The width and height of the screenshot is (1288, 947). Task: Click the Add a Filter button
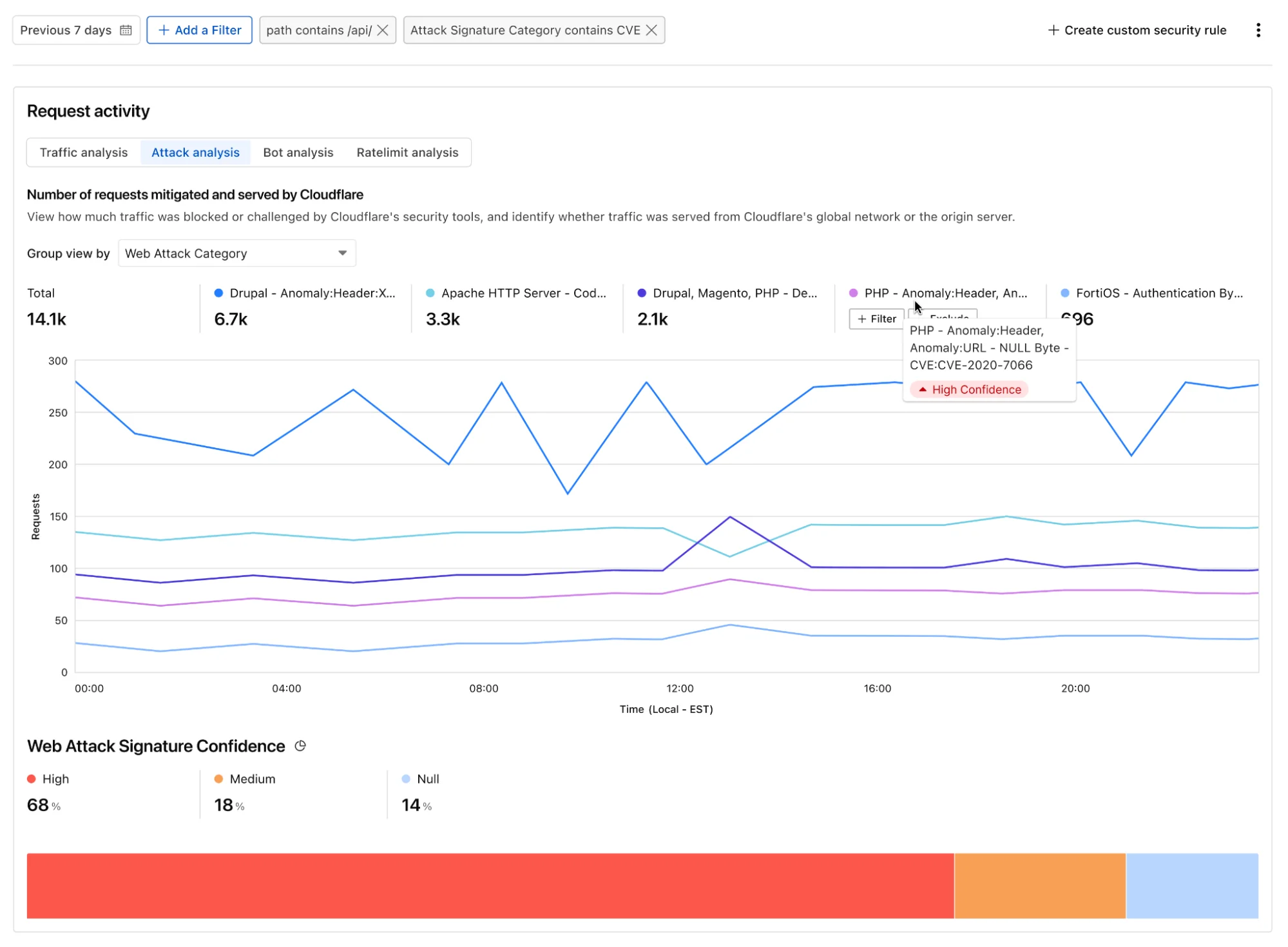pos(199,30)
